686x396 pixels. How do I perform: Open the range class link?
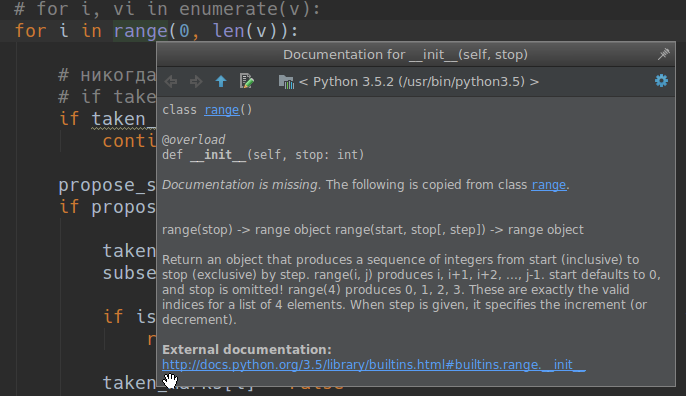[222, 110]
